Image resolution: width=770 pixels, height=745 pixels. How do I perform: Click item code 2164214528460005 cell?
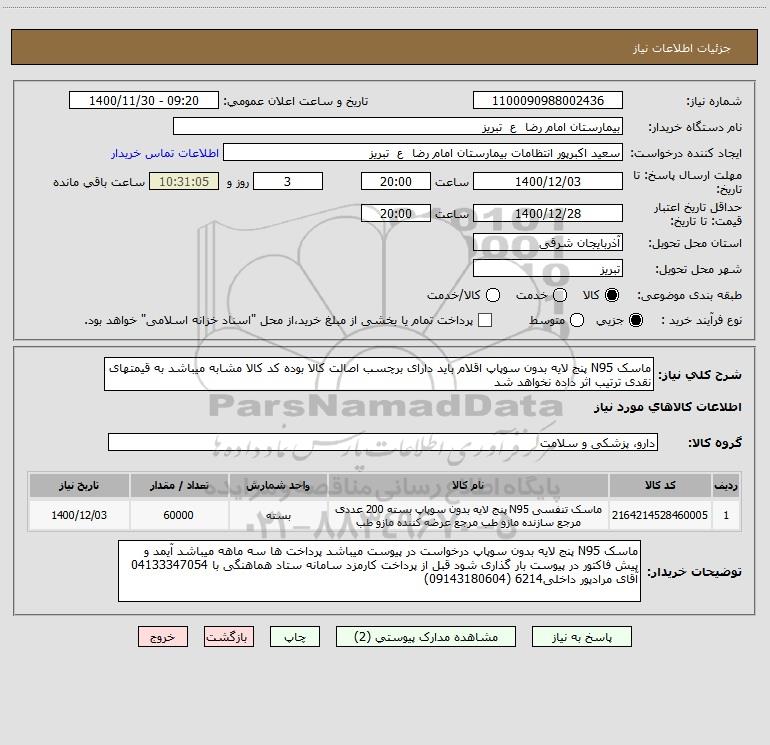660,515
